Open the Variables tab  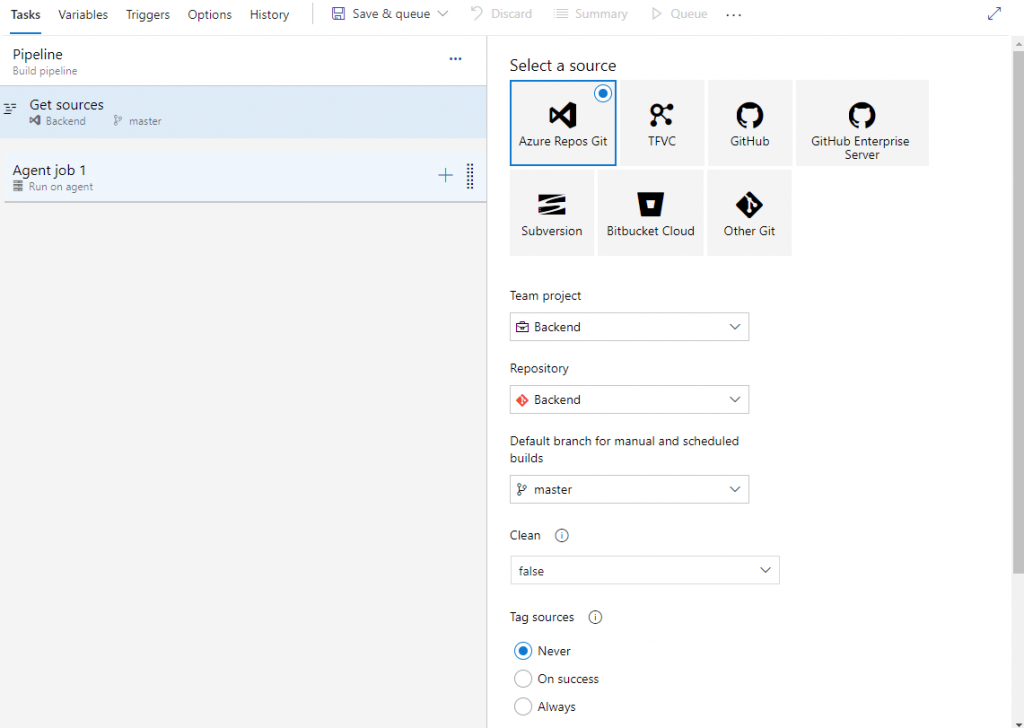point(83,14)
